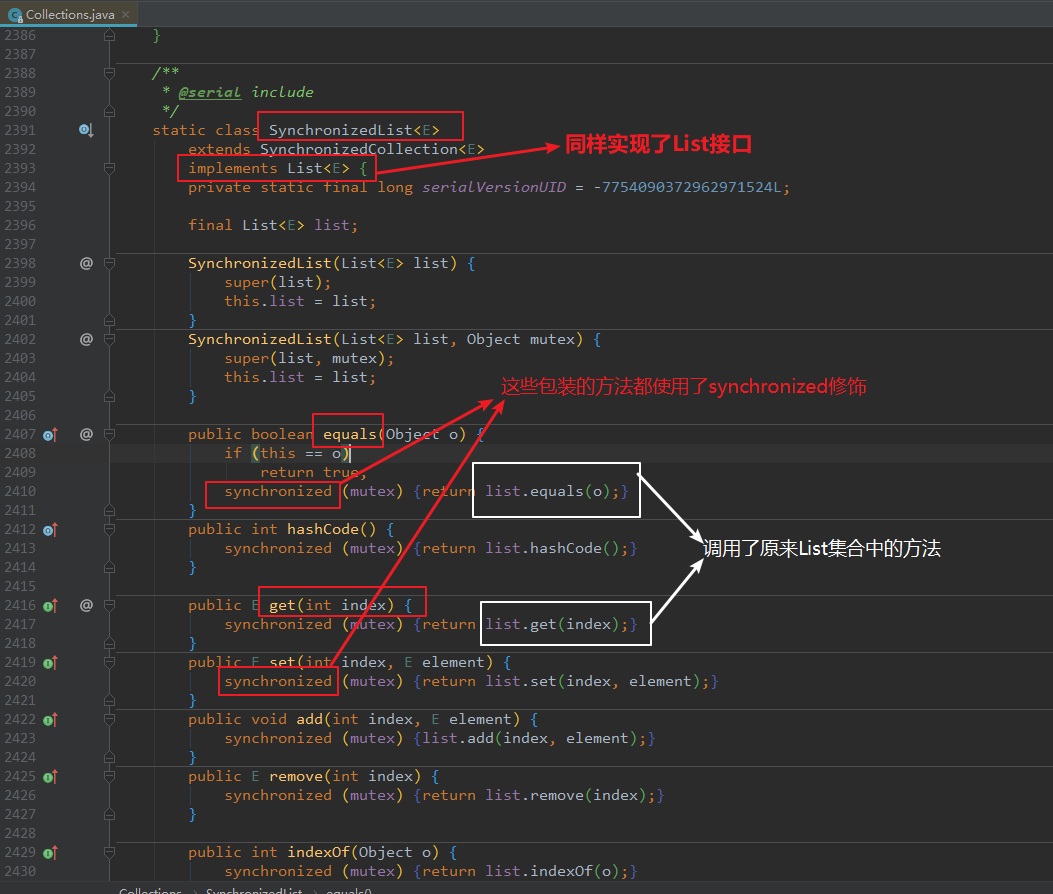
Task: Click the 'implements List<E>' text
Action: tap(269, 168)
